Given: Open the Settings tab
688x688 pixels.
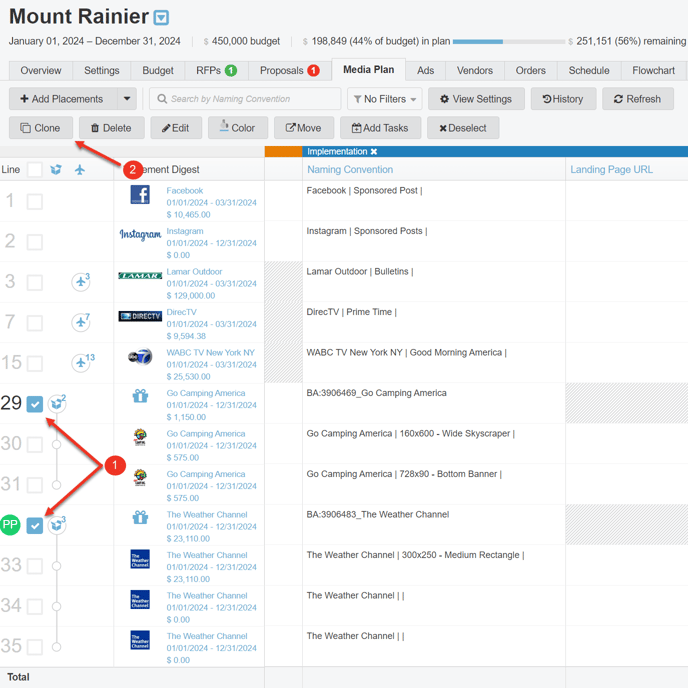Looking at the screenshot, I should [101, 71].
